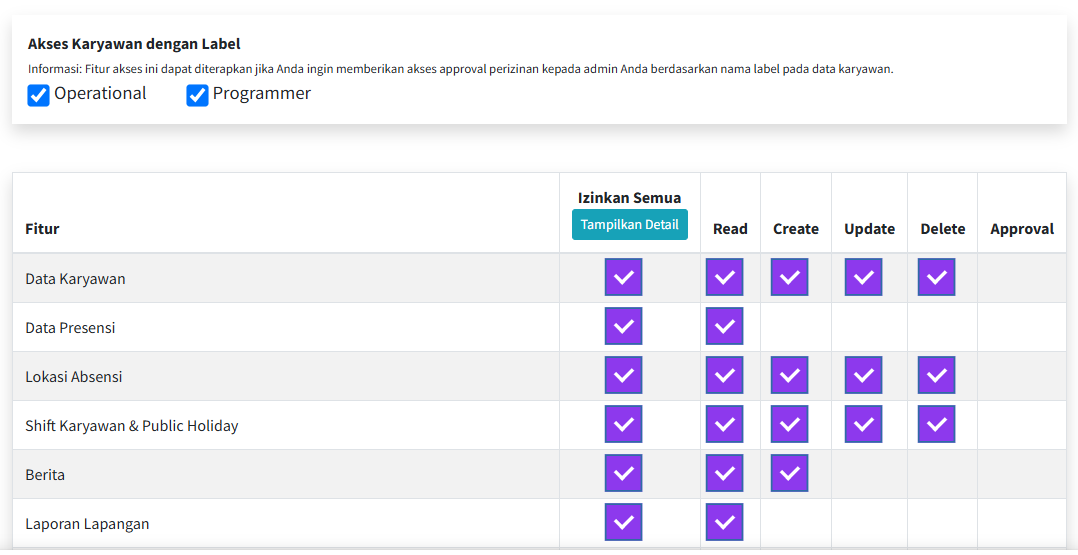
Task: Toggle Create permission for Lokasi Absensi
Action: [x=789, y=375]
